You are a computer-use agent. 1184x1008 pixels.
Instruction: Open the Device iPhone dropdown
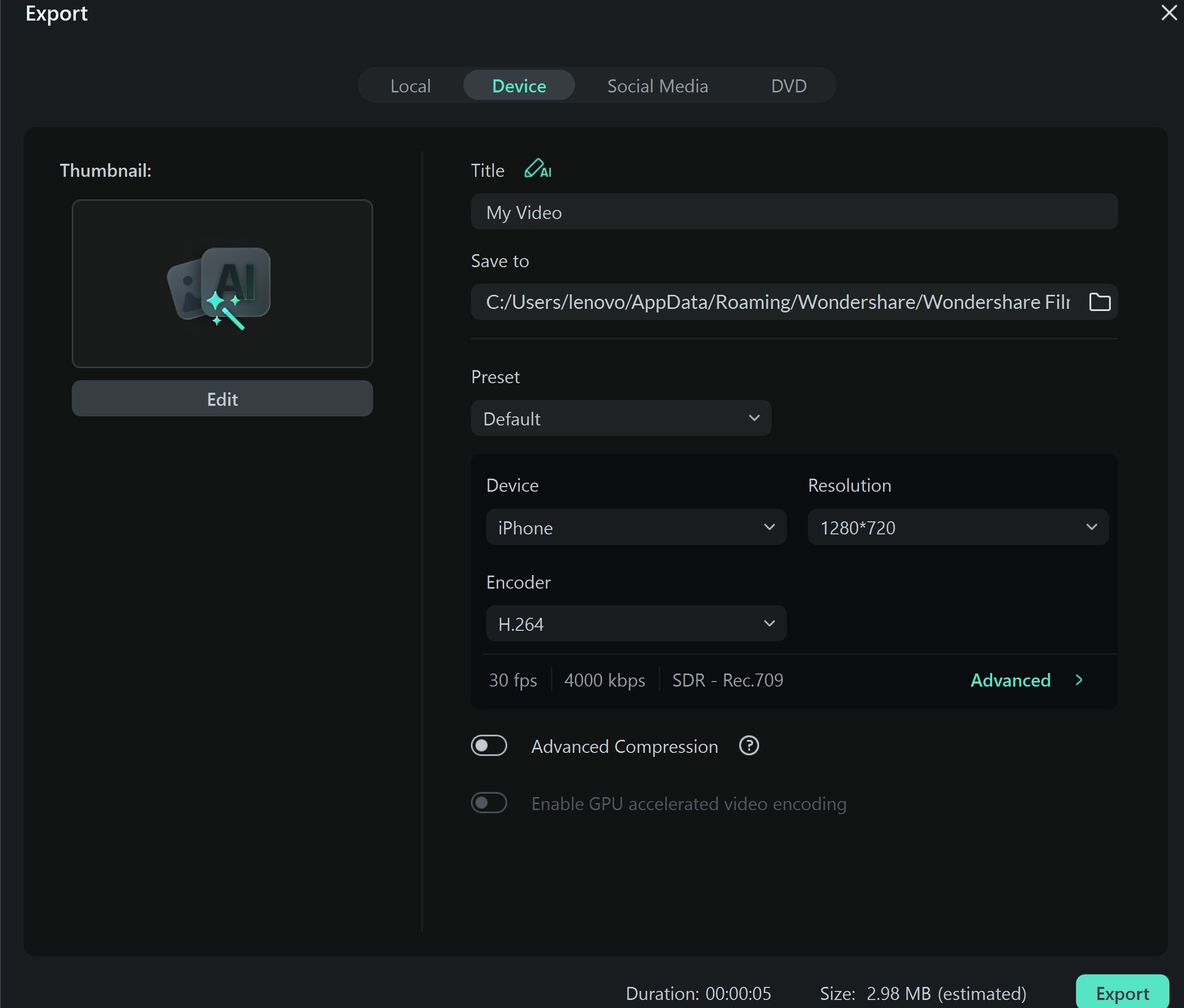tap(636, 527)
